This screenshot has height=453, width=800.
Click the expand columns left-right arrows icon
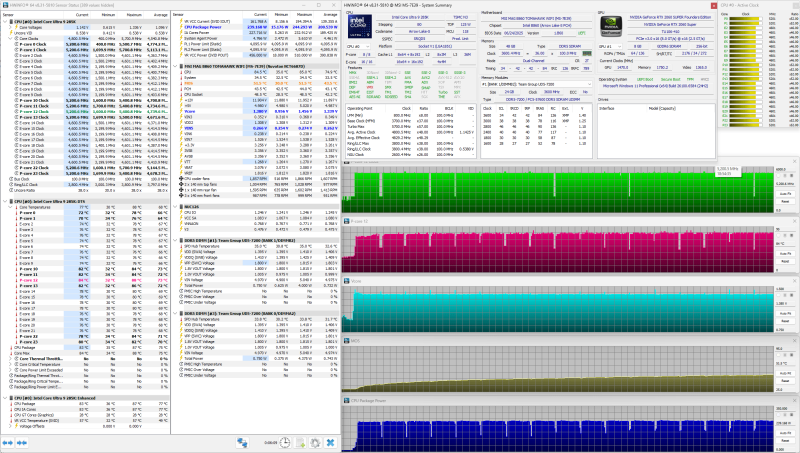[x=8, y=443]
